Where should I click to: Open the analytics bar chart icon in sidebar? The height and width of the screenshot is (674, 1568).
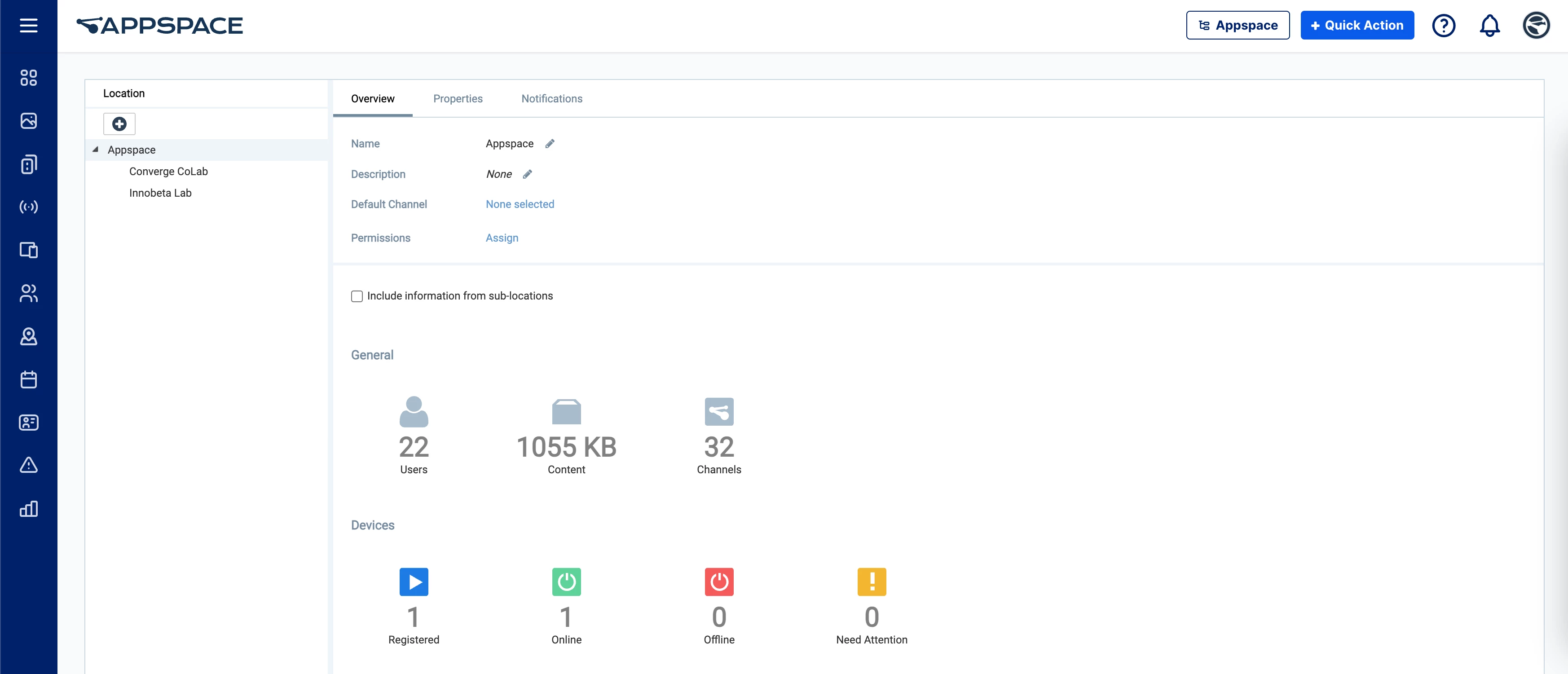pyautogui.click(x=29, y=509)
